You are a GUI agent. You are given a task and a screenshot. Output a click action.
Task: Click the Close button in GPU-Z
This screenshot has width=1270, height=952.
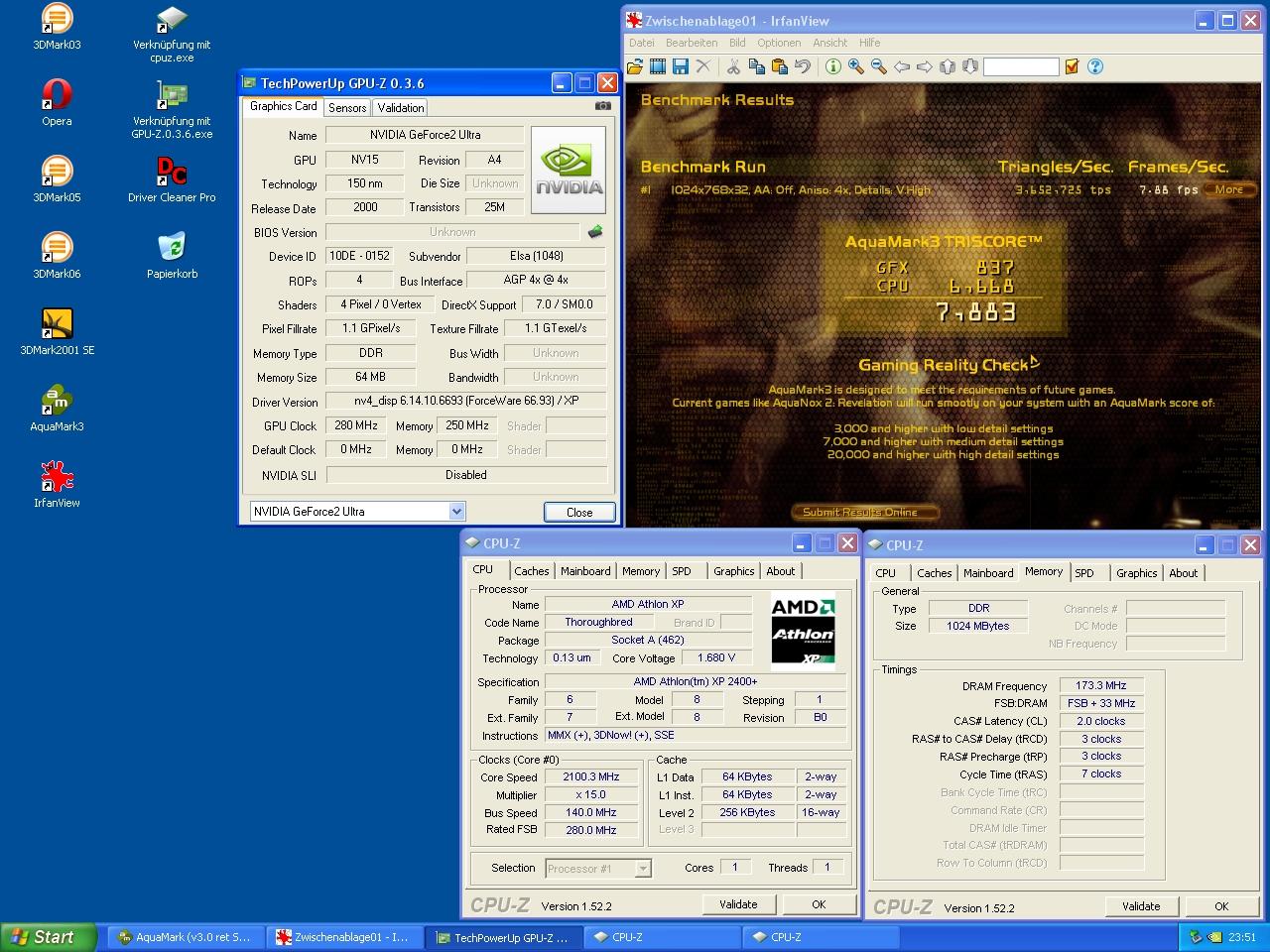(579, 513)
